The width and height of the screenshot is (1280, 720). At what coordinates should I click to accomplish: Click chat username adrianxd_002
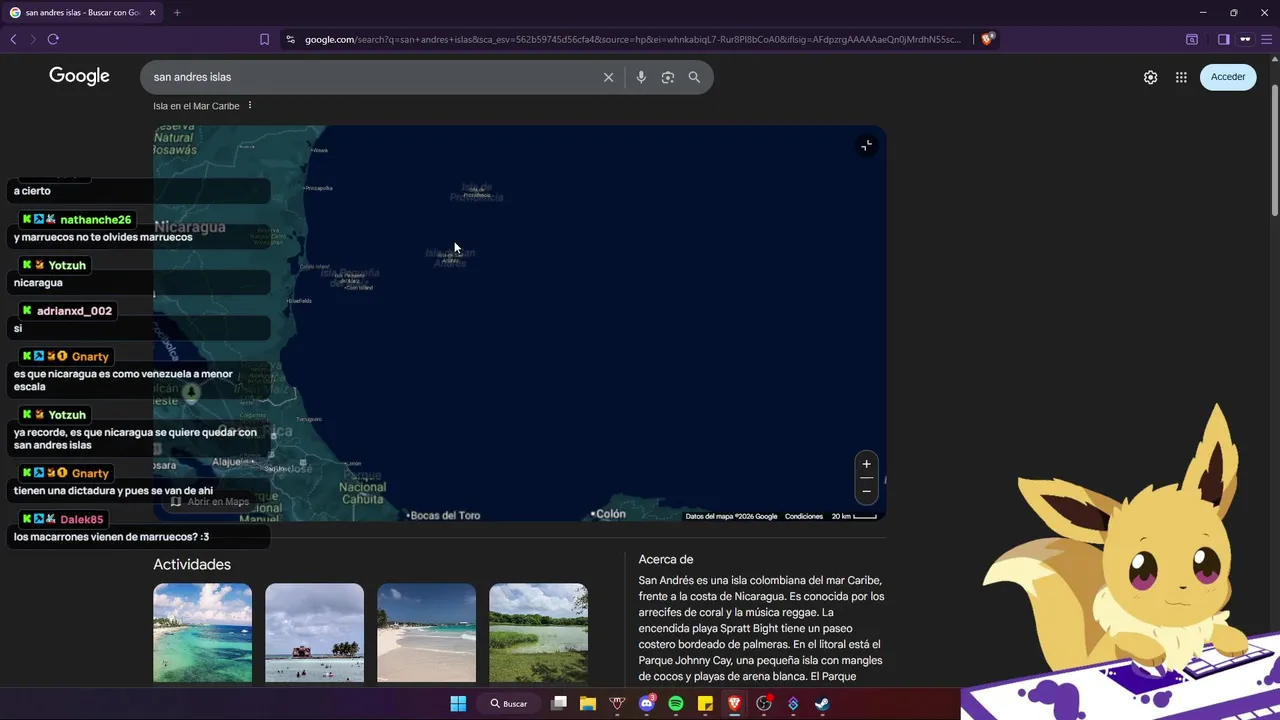click(74, 311)
